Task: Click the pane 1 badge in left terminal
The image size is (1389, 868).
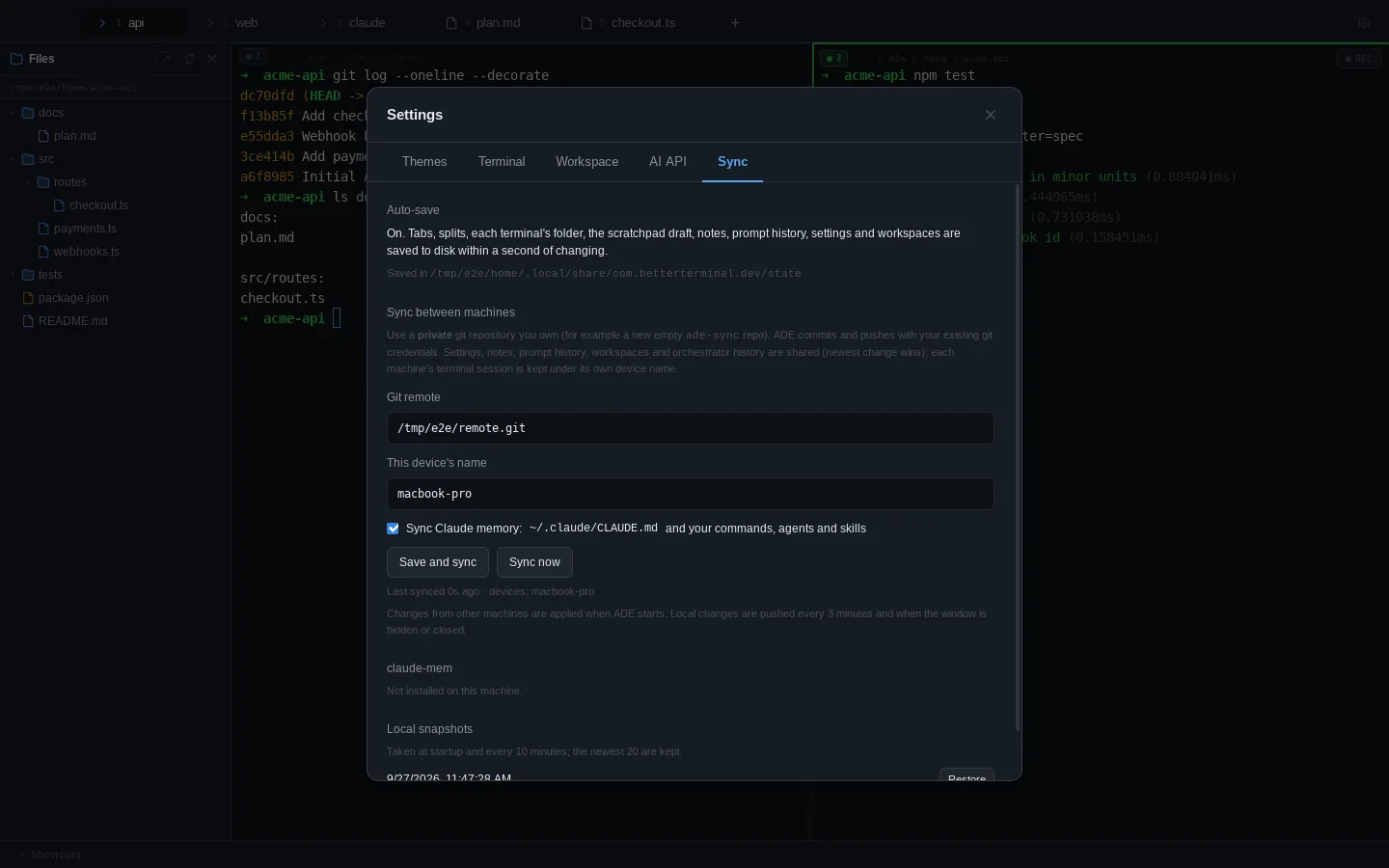Action: 254,56
